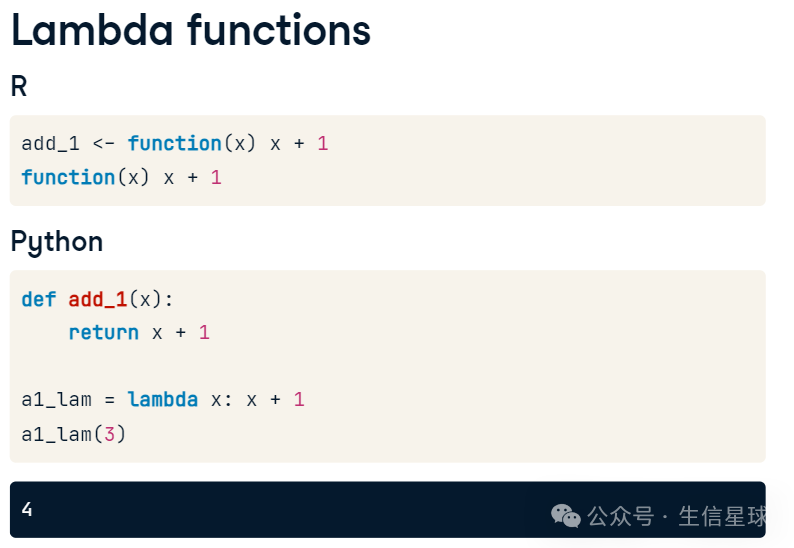The image size is (794, 548).
Task: Click the 'a1_lam =' variable assignment
Action: click(68, 400)
